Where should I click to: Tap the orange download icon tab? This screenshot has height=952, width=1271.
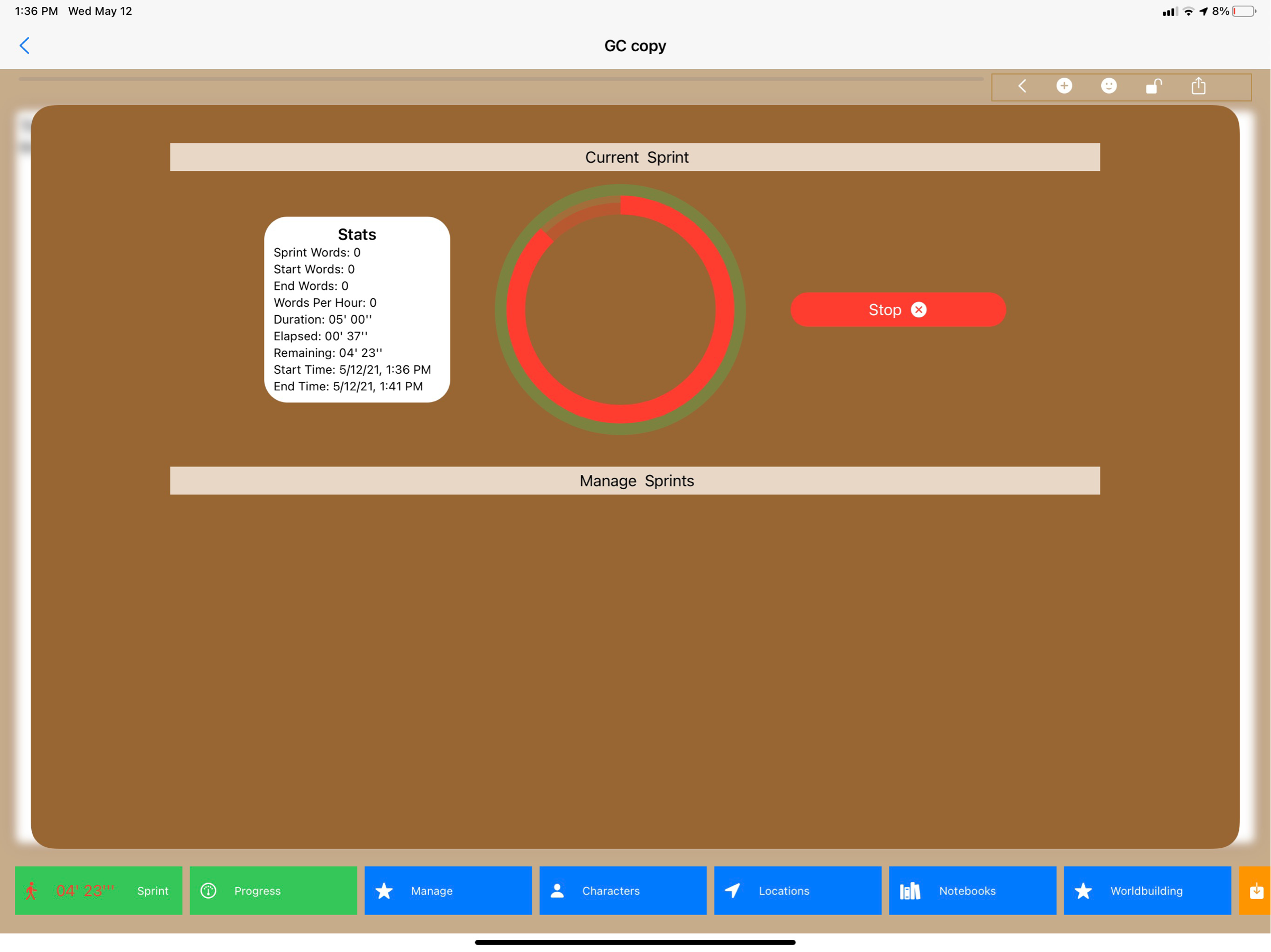tap(1256, 891)
